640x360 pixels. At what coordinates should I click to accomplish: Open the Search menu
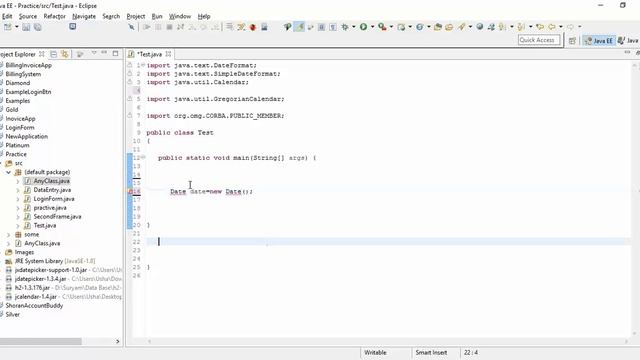pos(111,16)
